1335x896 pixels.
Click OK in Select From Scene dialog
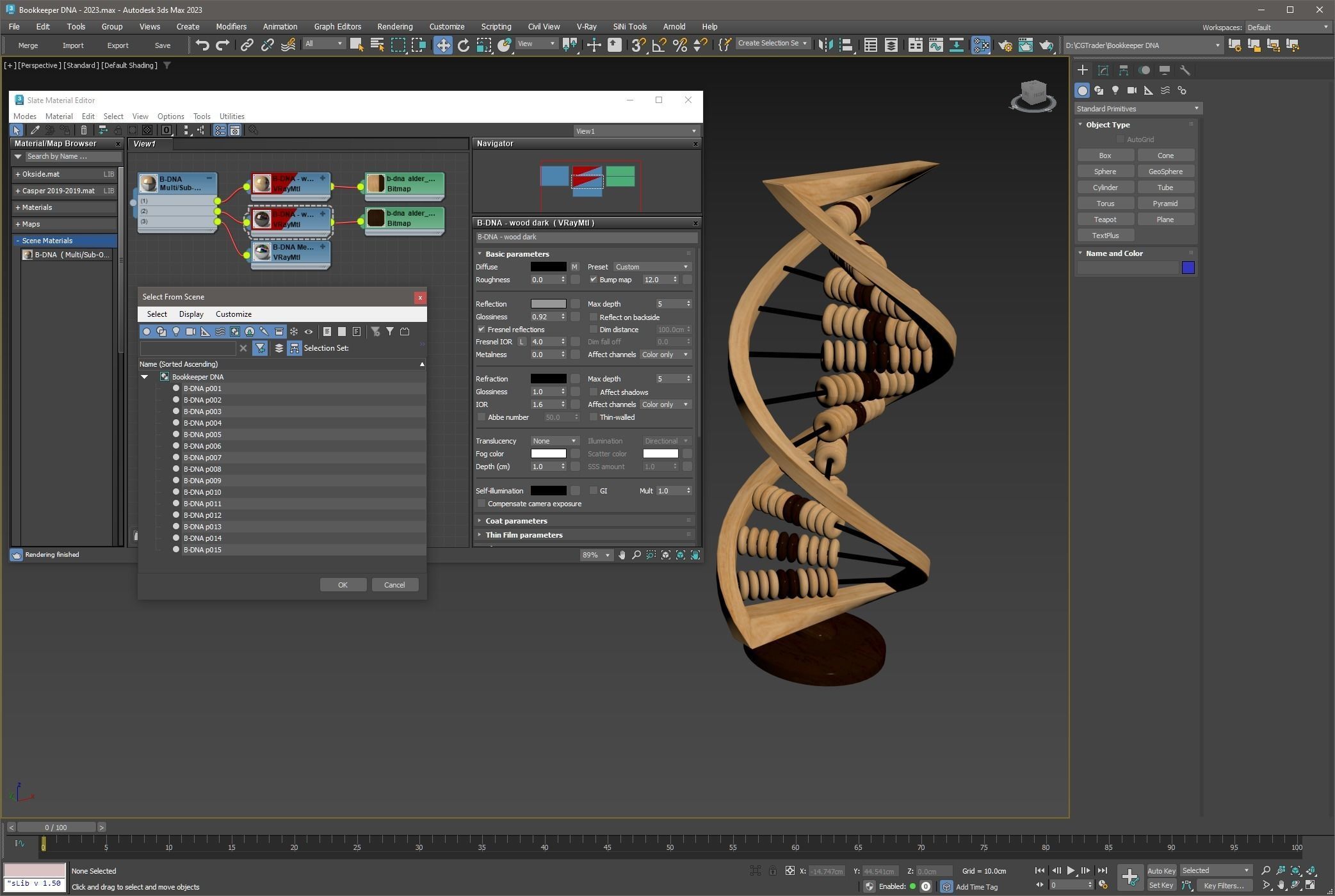tap(343, 585)
